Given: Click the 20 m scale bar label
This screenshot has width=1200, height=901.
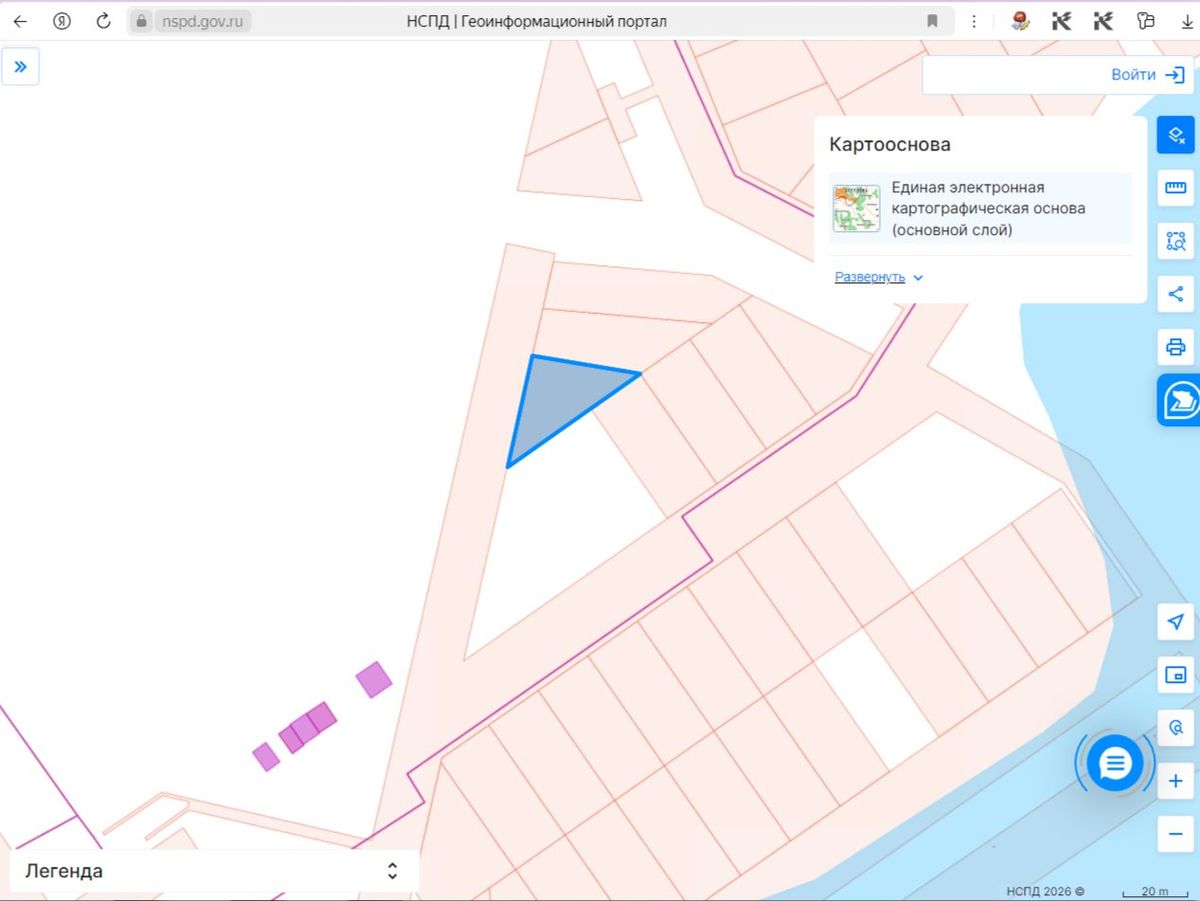Looking at the screenshot, I should pos(1154,891).
